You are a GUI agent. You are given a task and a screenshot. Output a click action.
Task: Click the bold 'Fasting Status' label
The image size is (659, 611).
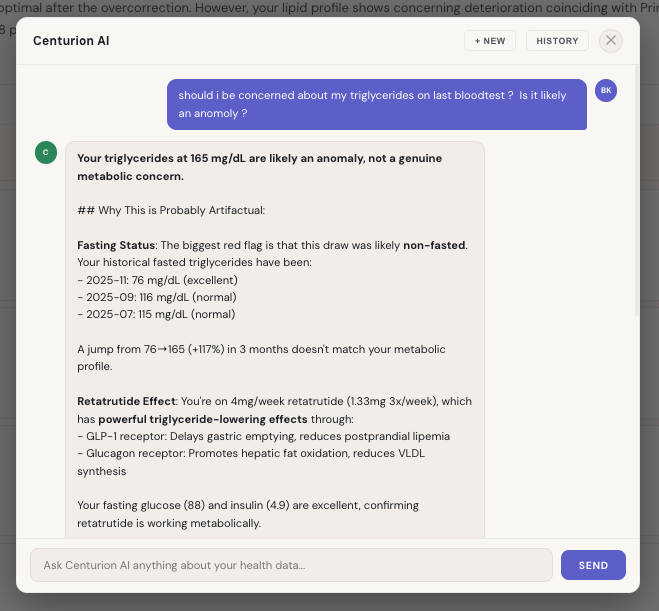pyautogui.click(x=115, y=245)
